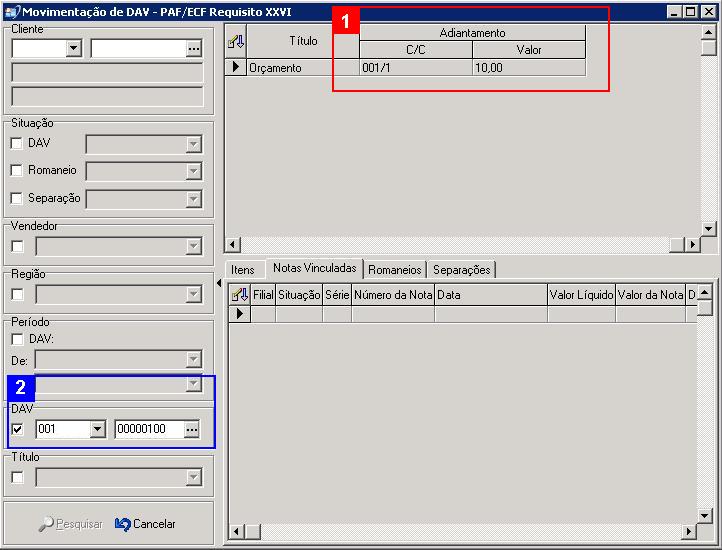Enable the DAV situação checkbox
The image size is (722, 550).
17,143
